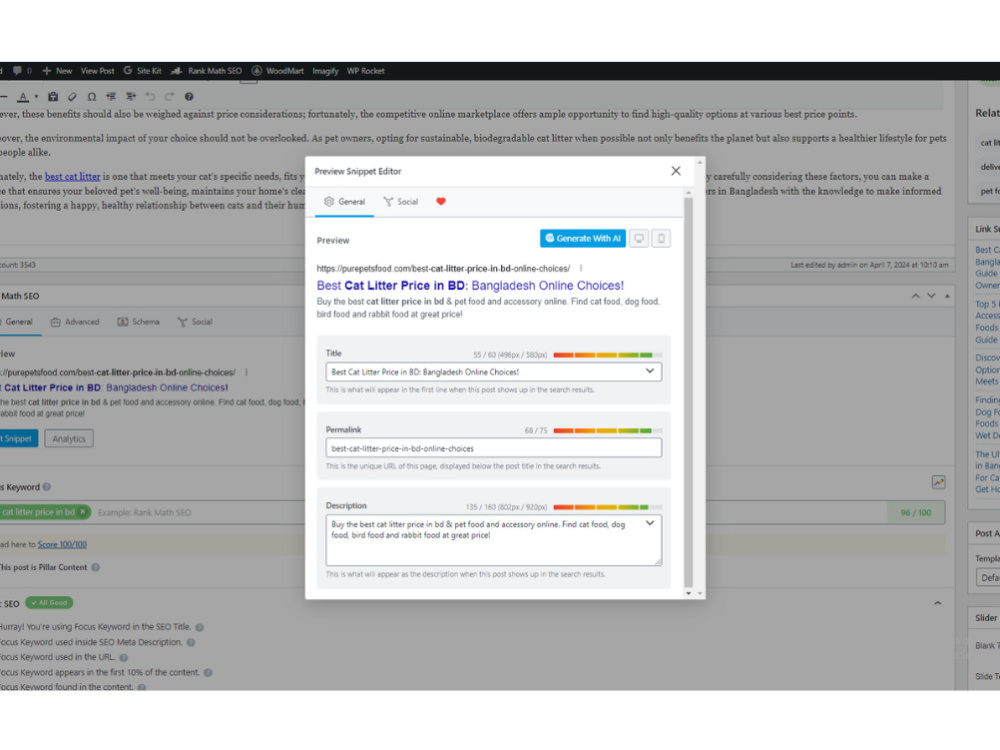Open WoodMart admin bar menu
This screenshot has width=1000, height=750.
coord(277,71)
